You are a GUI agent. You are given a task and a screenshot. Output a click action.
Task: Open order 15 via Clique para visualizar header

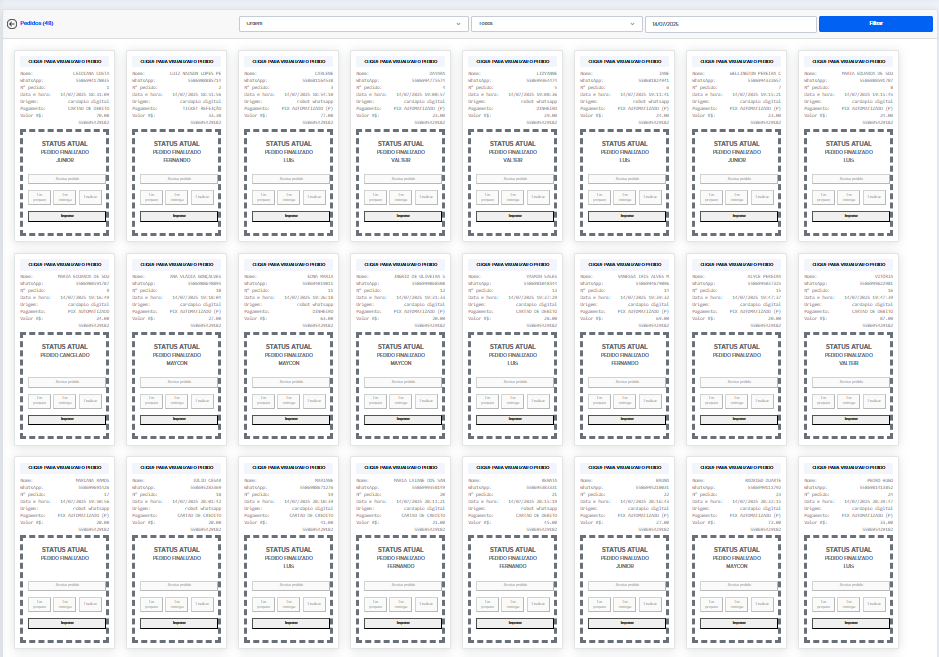[x=737, y=264]
